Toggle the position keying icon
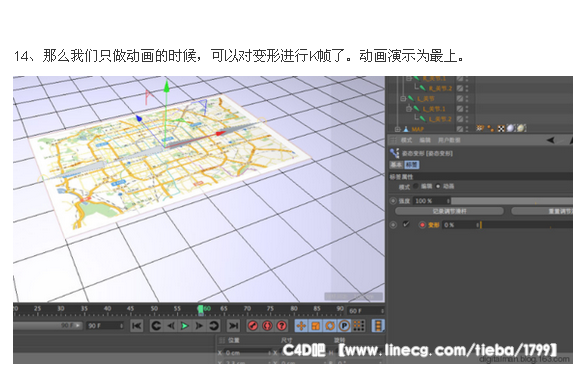This screenshot has width=583, height=367. 301,326
